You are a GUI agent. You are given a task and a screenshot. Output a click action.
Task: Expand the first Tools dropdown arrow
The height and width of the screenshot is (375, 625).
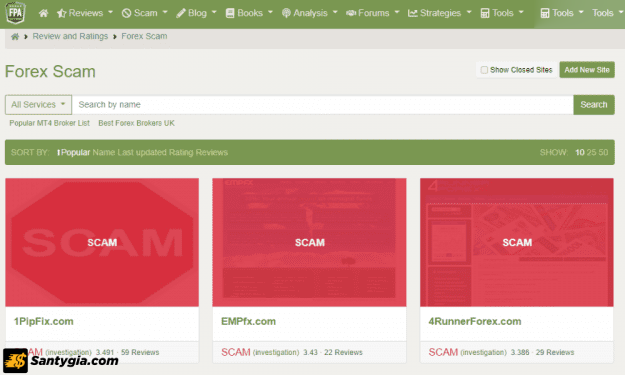click(521, 12)
